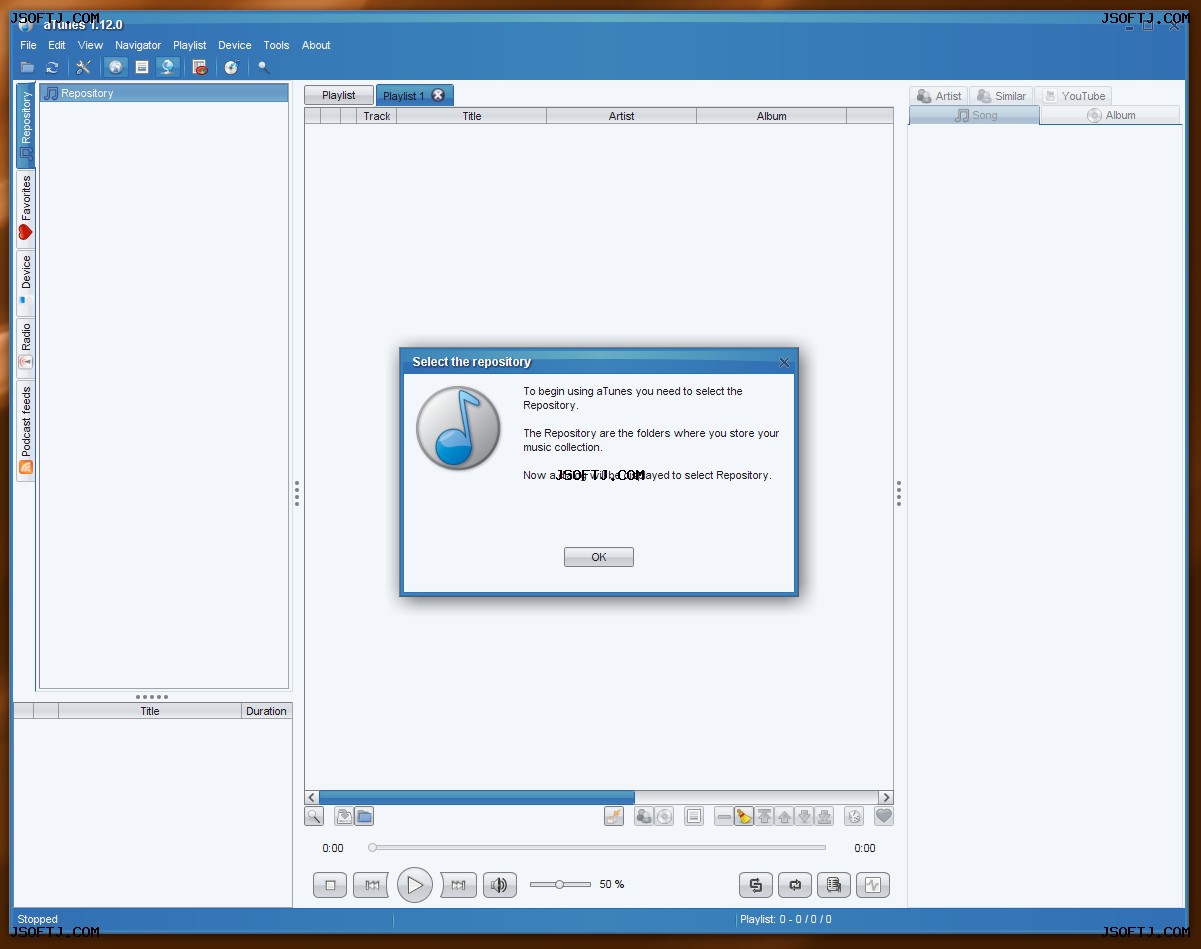Viewport: 1201px width, 949px height.
Task: Toggle the shuffle button
Action: 756,885
